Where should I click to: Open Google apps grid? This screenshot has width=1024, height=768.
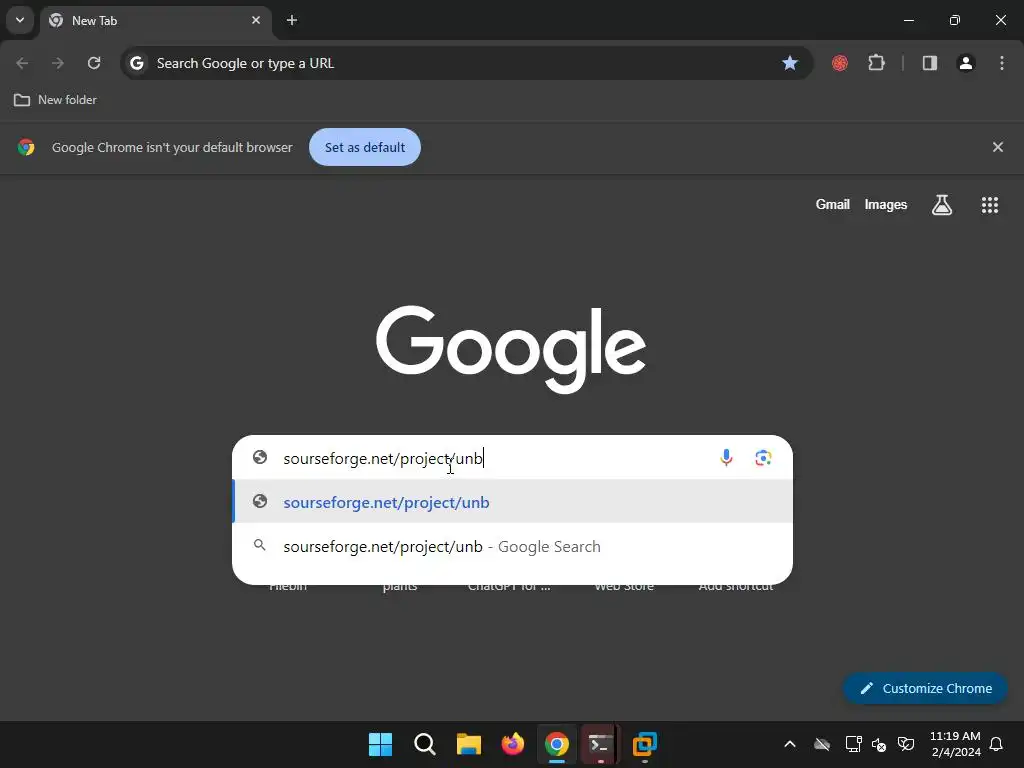[x=989, y=205]
